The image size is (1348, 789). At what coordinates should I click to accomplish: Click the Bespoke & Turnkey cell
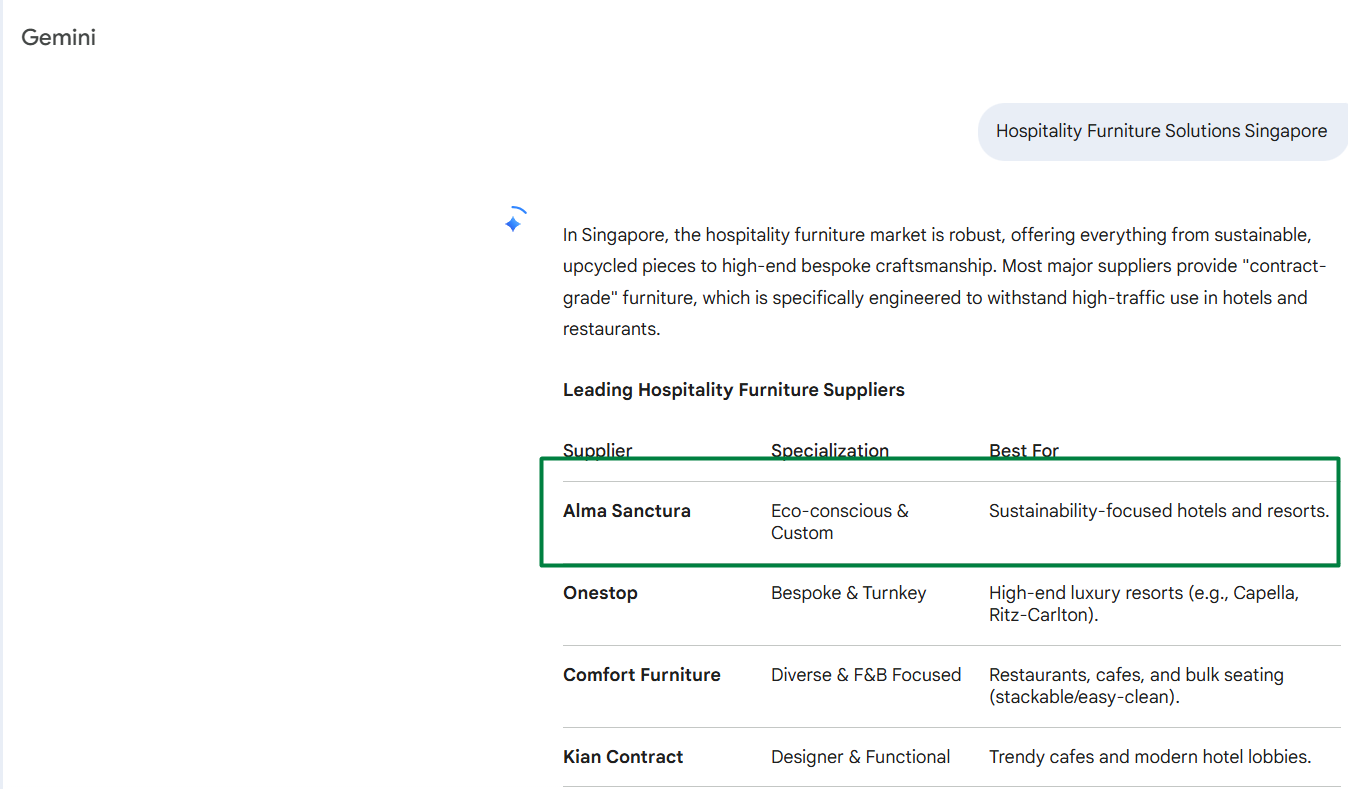848,593
